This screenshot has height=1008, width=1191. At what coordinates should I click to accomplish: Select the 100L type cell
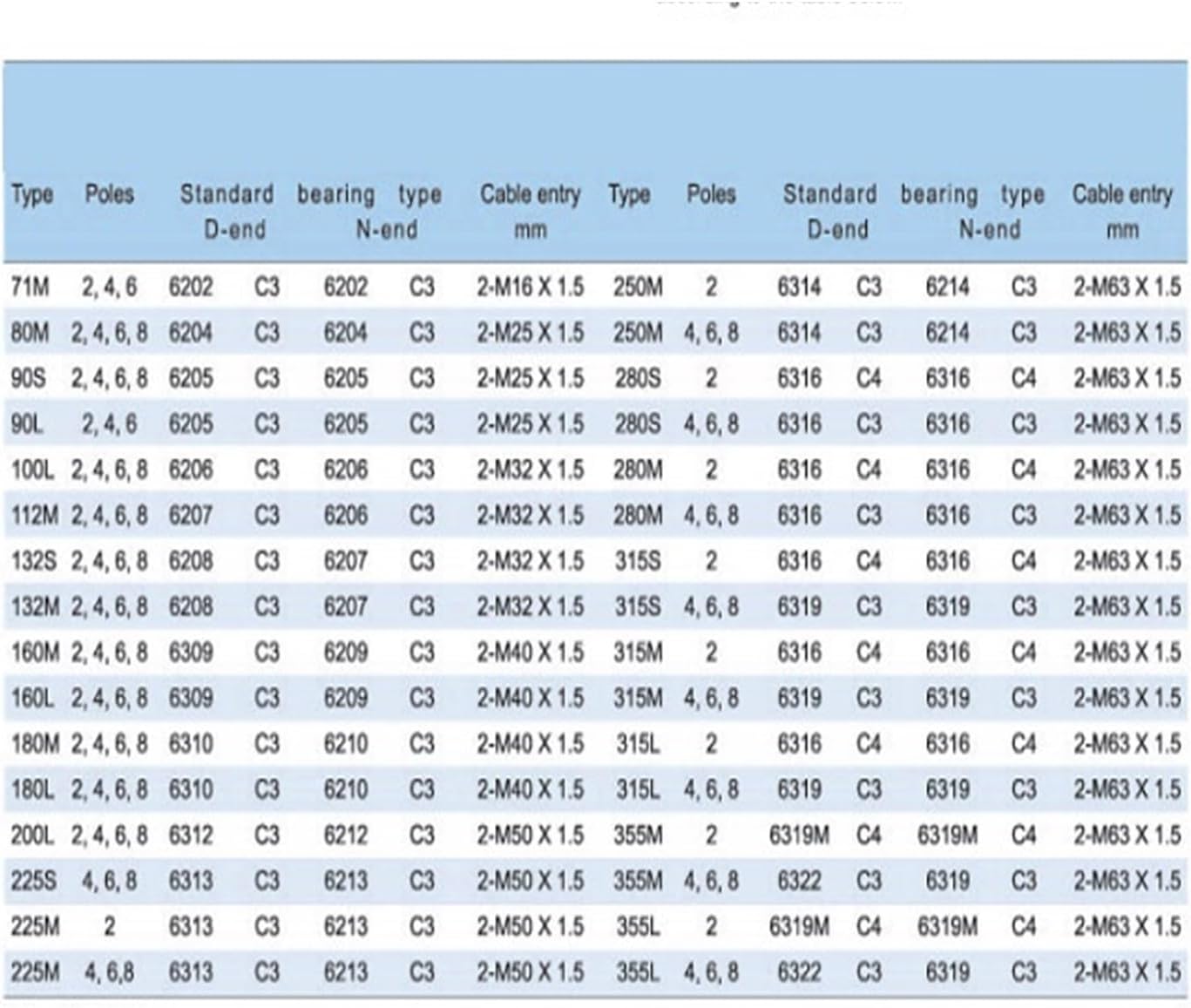tap(32, 470)
